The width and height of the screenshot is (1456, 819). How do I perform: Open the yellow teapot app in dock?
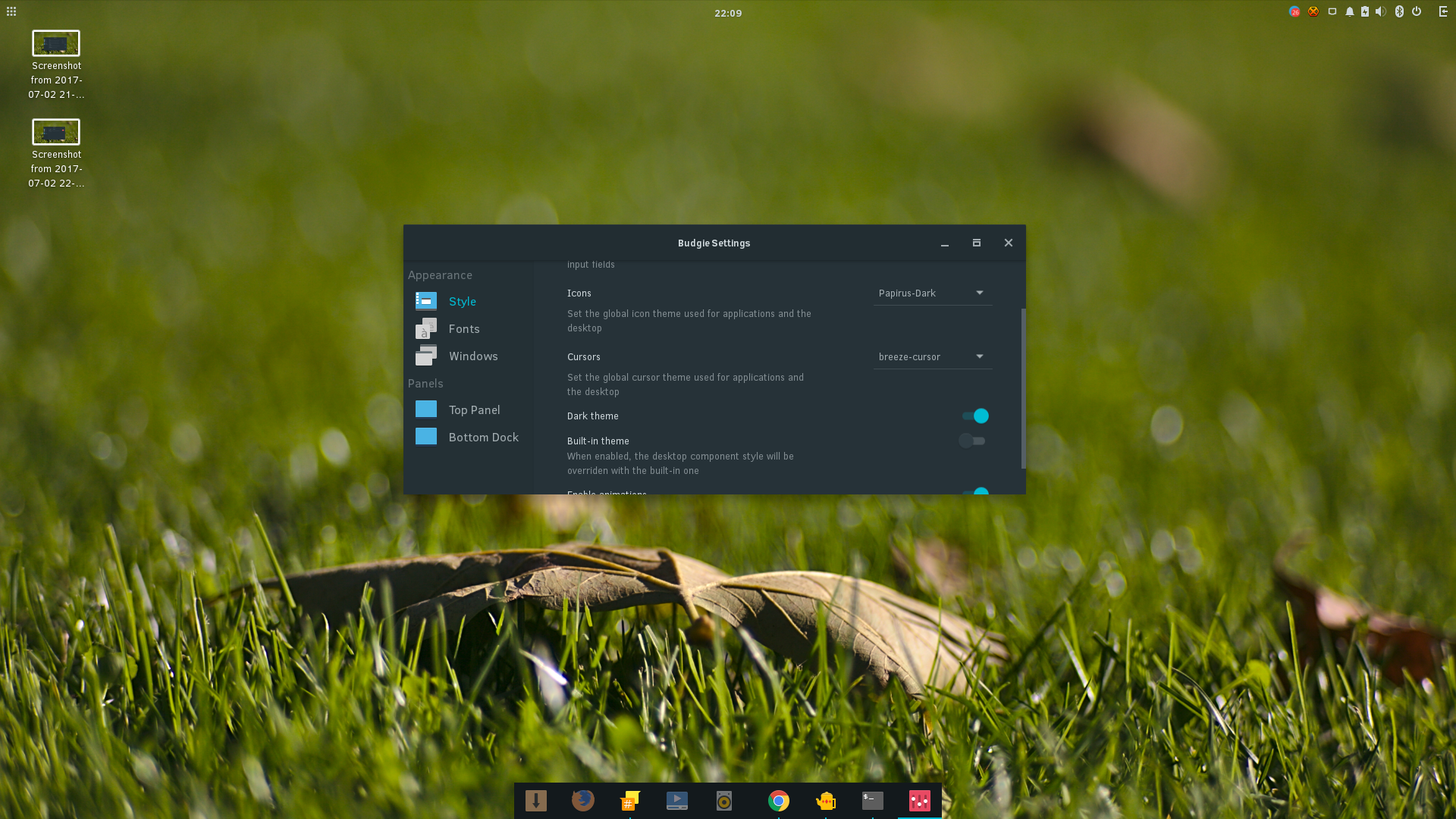826,801
